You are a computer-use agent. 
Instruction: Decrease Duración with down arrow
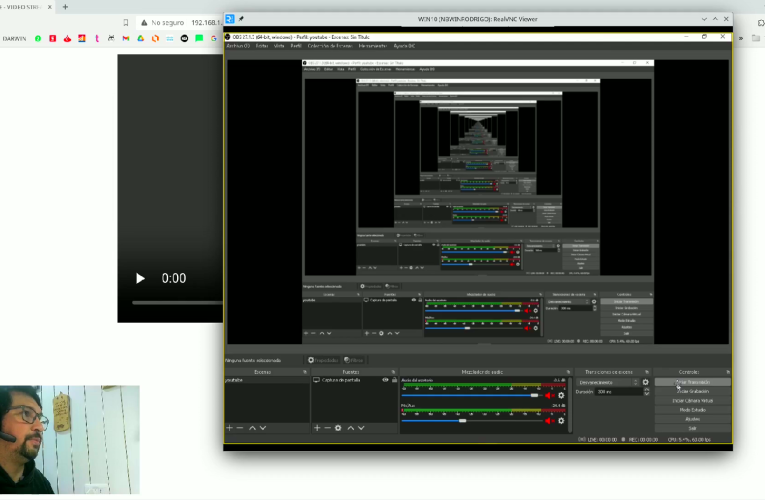[x=647, y=394]
